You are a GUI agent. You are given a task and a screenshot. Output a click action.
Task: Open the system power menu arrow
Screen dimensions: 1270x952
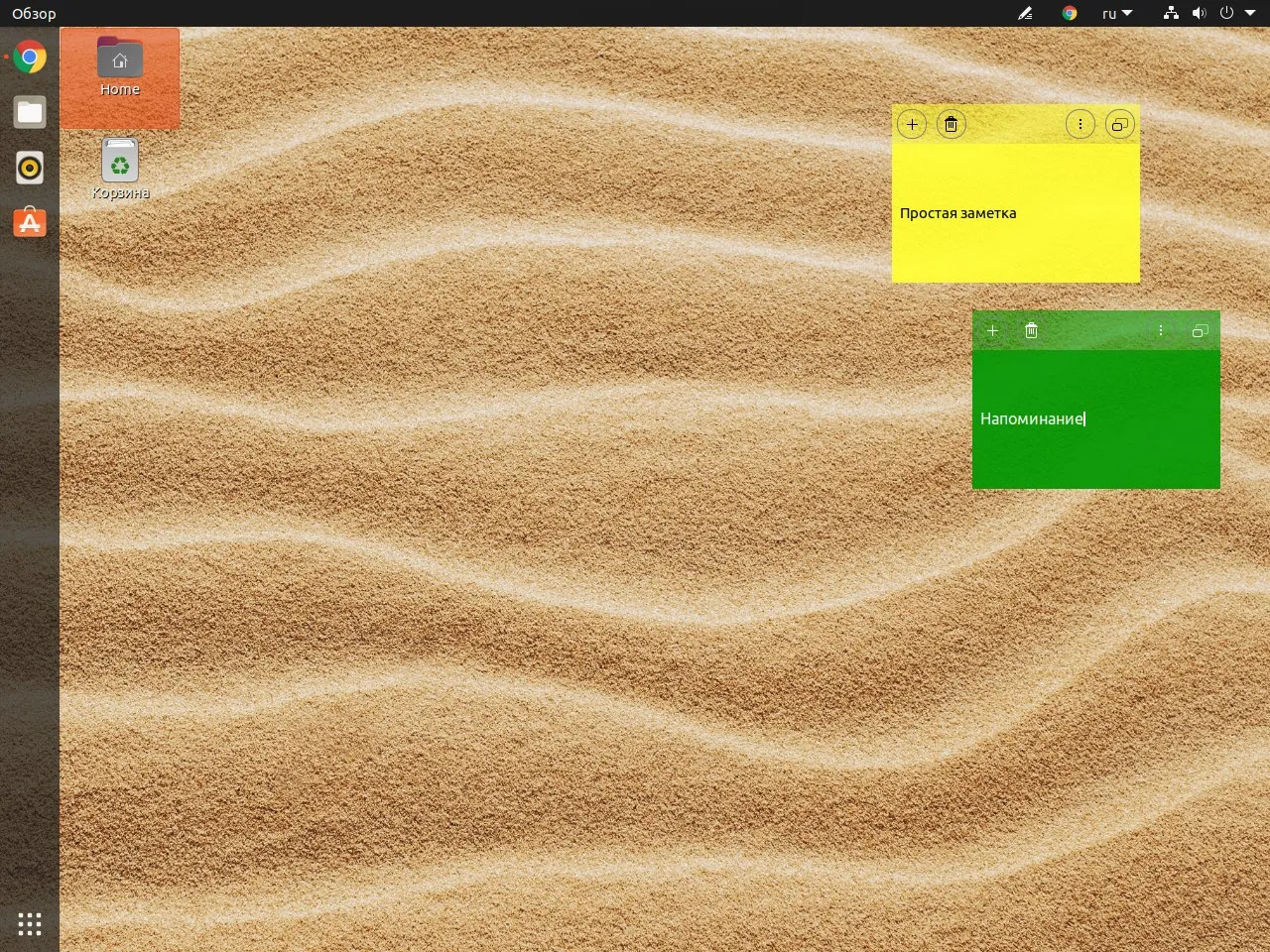point(1250,13)
